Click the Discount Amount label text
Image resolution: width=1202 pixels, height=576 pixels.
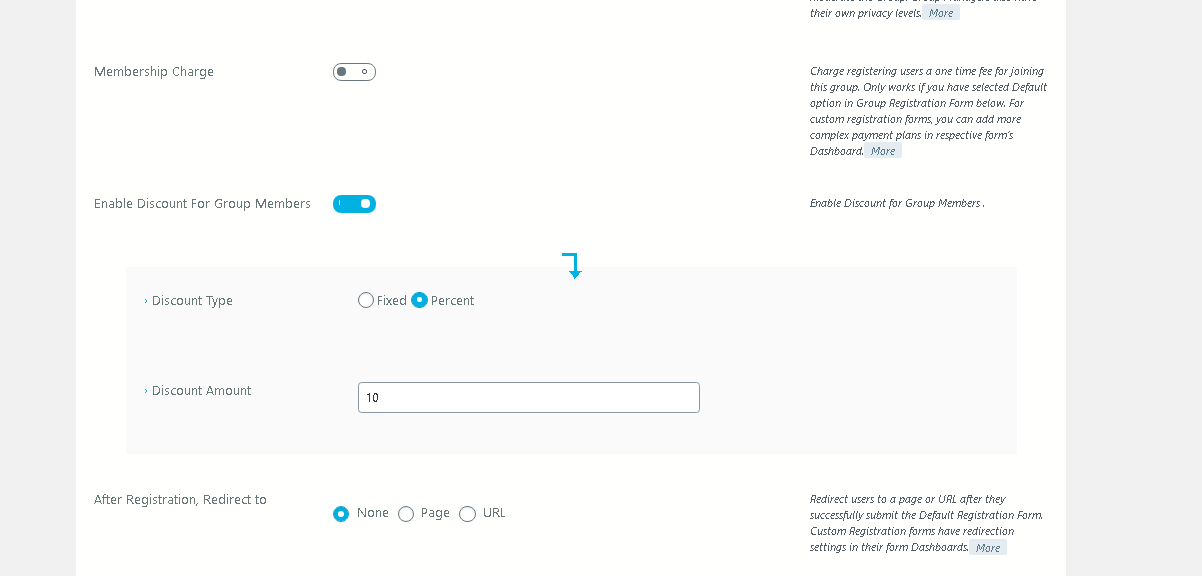pos(201,391)
